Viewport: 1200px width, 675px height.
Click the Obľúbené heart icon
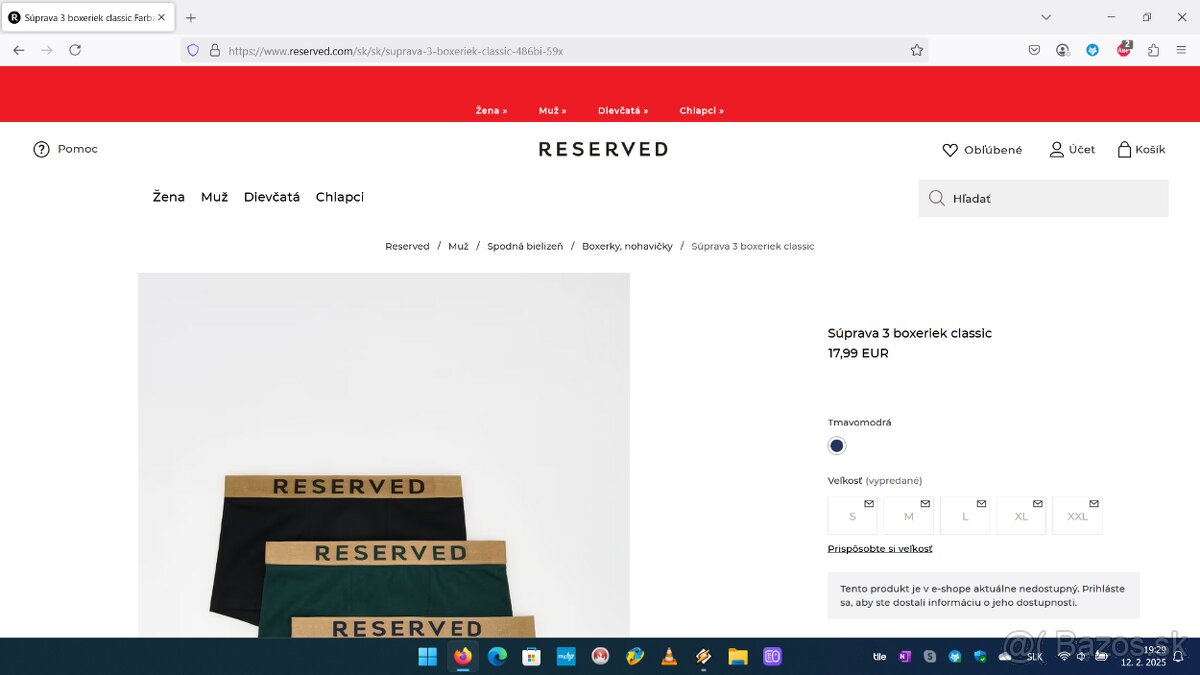coord(950,150)
